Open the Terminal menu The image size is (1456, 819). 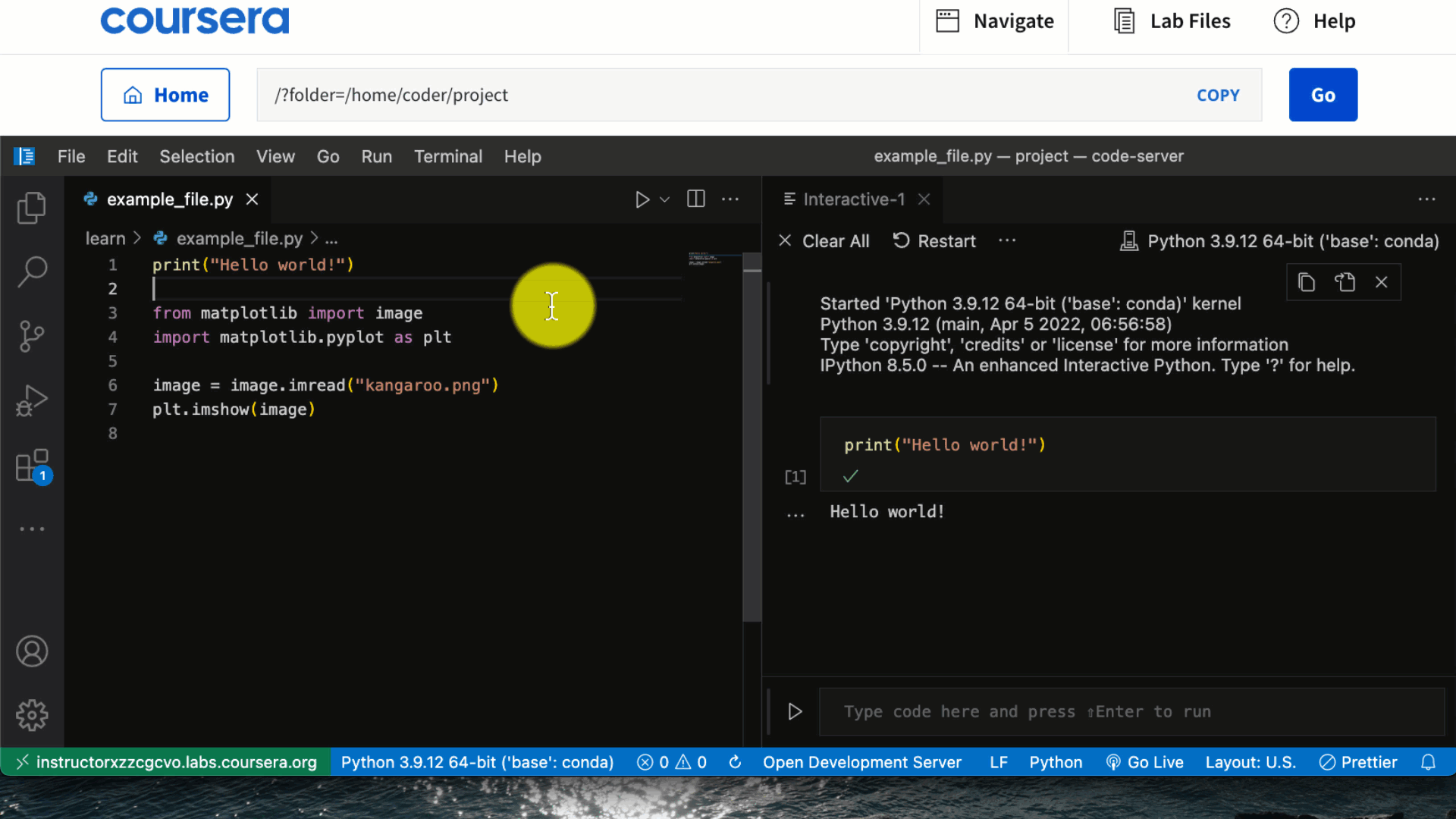[x=448, y=156]
